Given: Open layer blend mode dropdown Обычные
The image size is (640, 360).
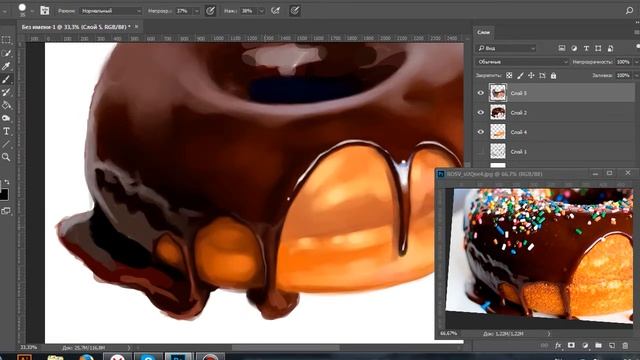Looking at the screenshot, I should tap(522, 62).
